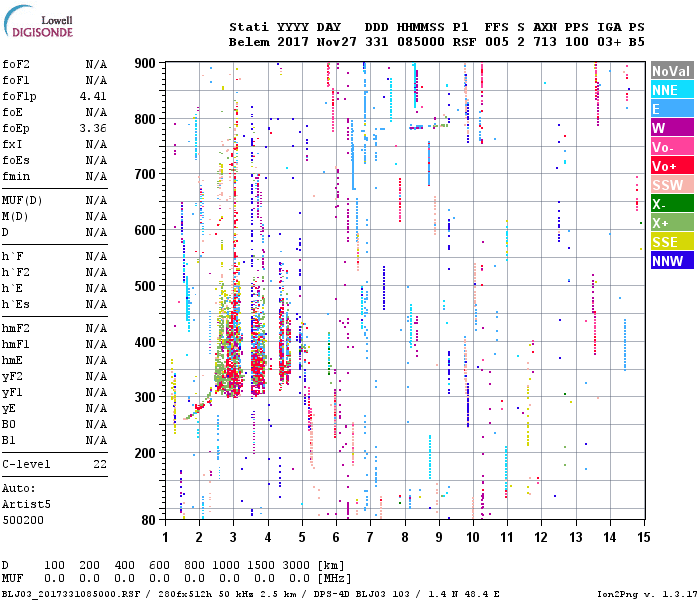
Task: Click the 3 MHz frequency axis label
Action: click(233, 537)
